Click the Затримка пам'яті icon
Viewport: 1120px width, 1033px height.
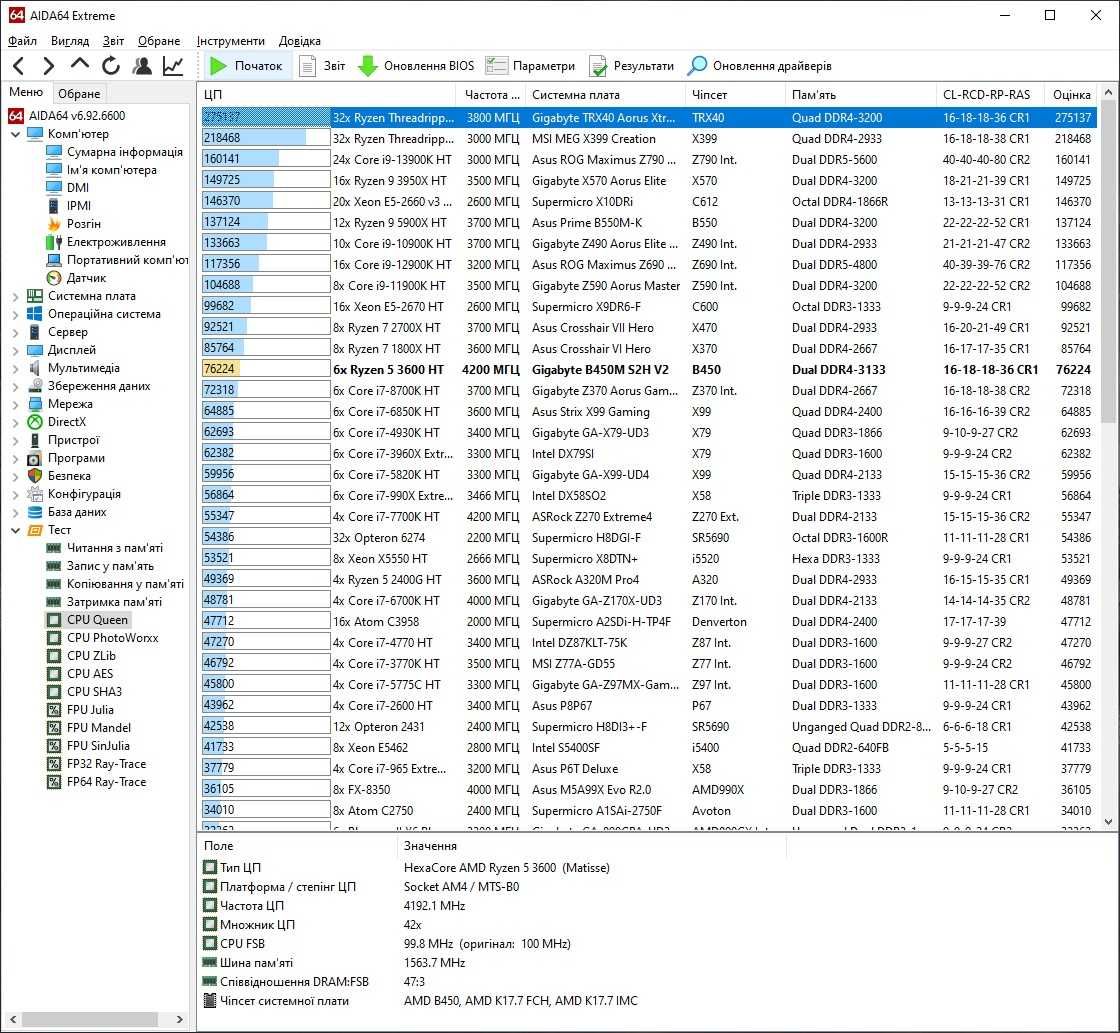tap(54, 602)
